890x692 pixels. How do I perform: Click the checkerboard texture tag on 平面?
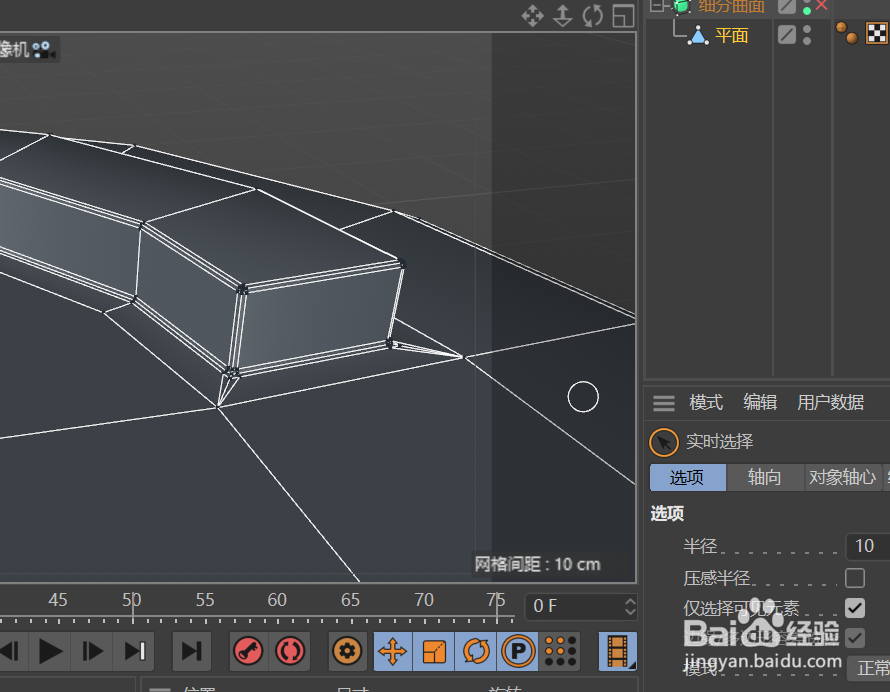click(x=878, y=33)
